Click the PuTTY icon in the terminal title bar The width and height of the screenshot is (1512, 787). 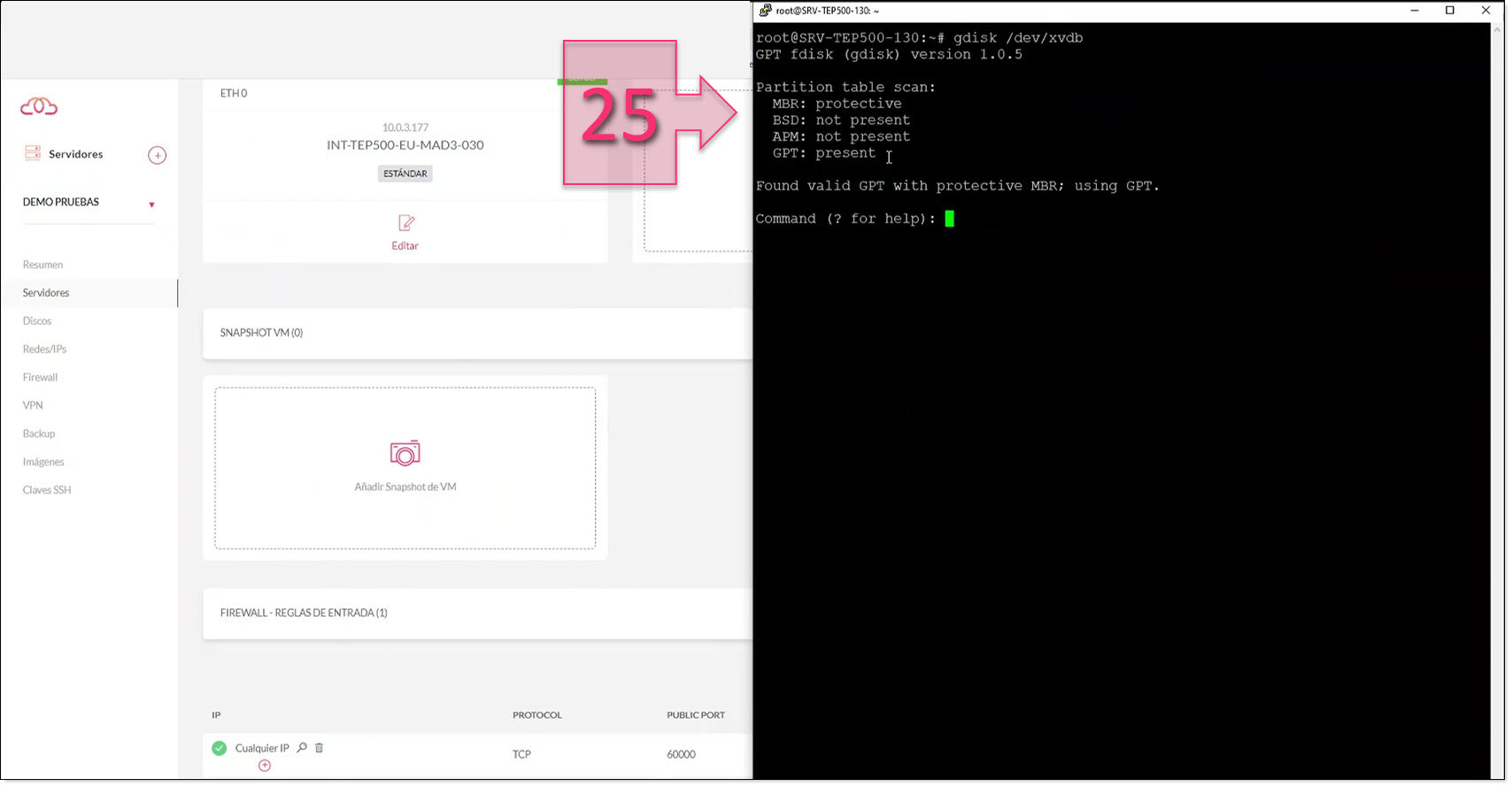click(x=765, y=11)
